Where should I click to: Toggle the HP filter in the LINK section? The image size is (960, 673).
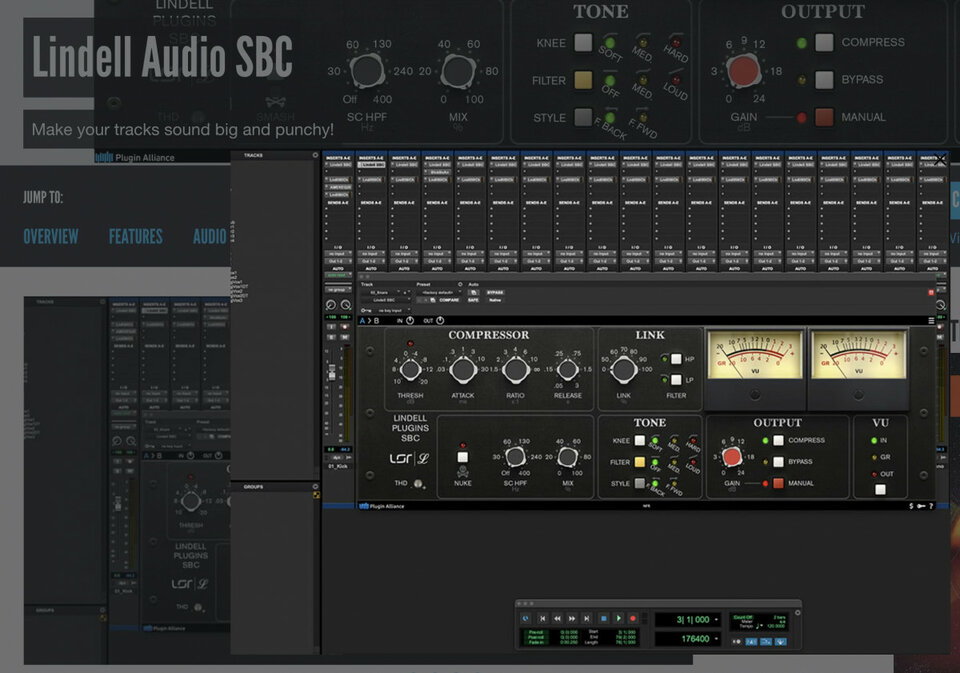(x=675, y=360)
